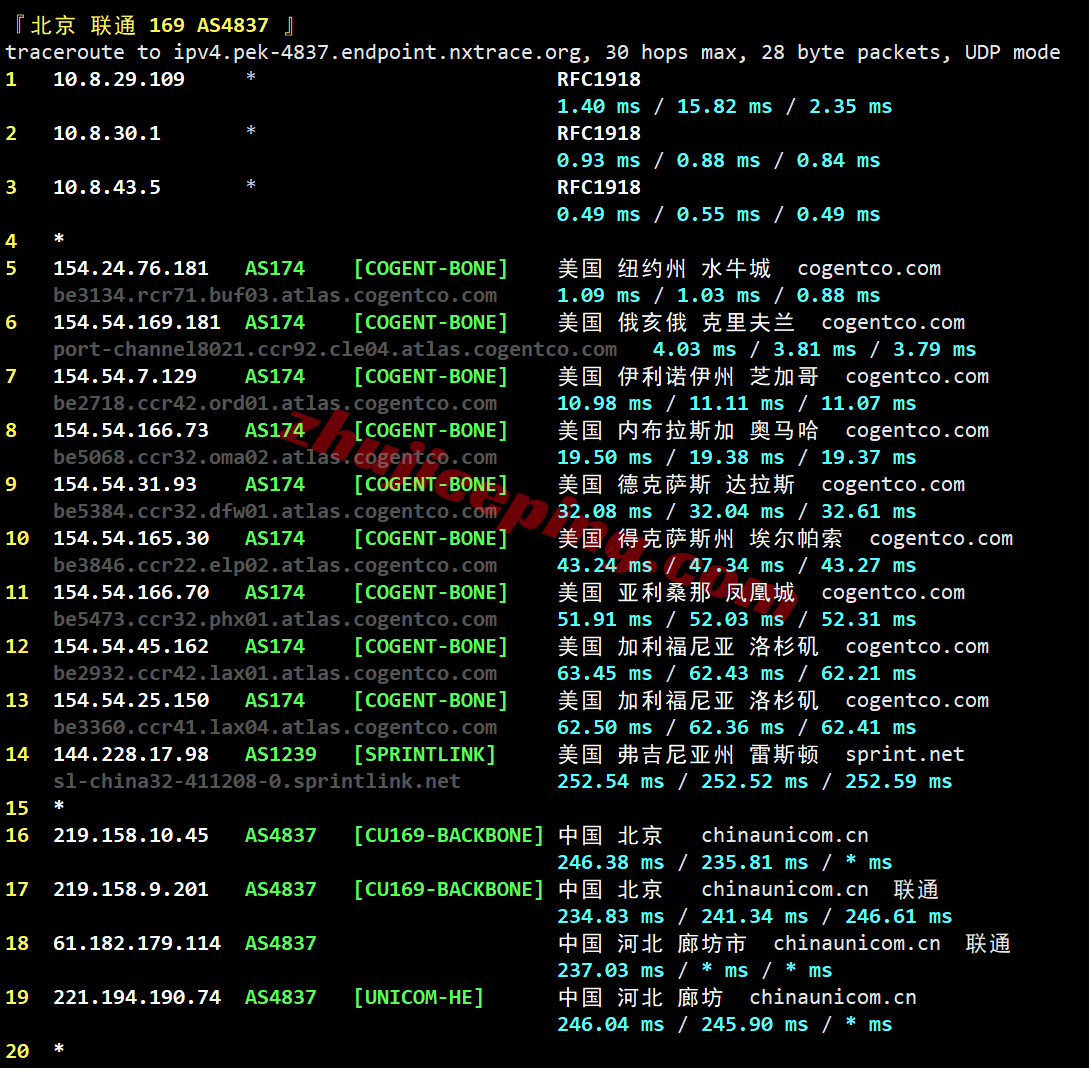Click latency 51.91 ms on hop 11
Viewport: 1089px width, 1068px height.
pos(604,620)
